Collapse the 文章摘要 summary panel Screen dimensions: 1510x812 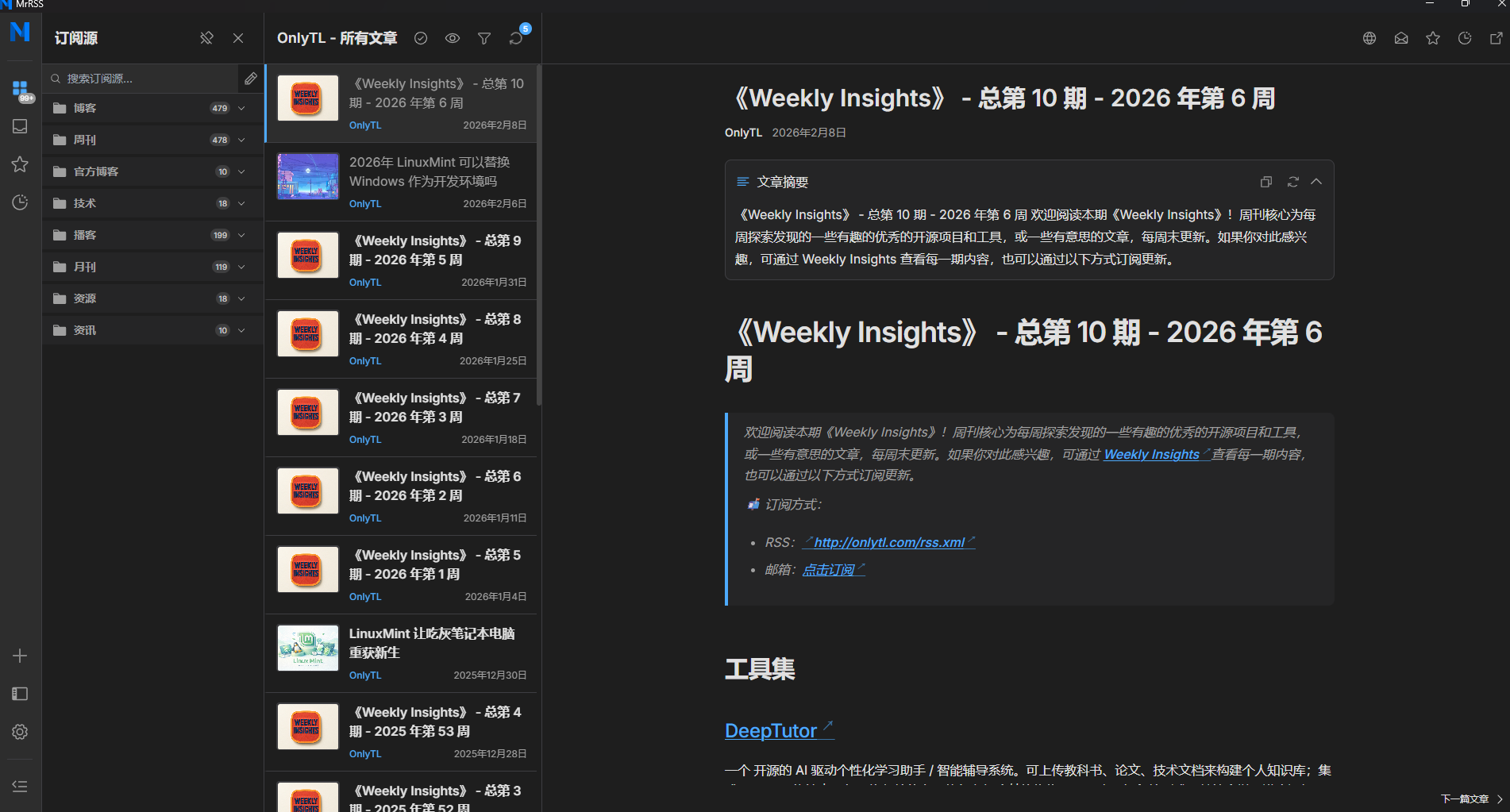coord(1316,182)
